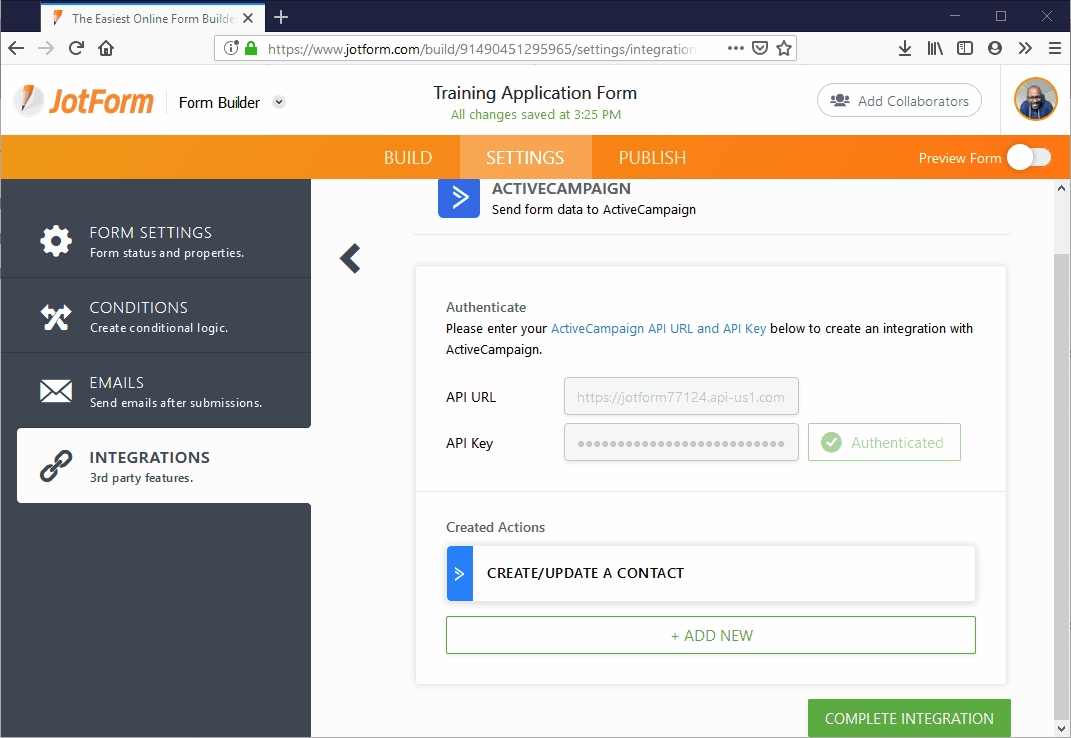
Task: Click the 'Send form data to ActiveCampaign' text
Action: (x=594, y=210)
